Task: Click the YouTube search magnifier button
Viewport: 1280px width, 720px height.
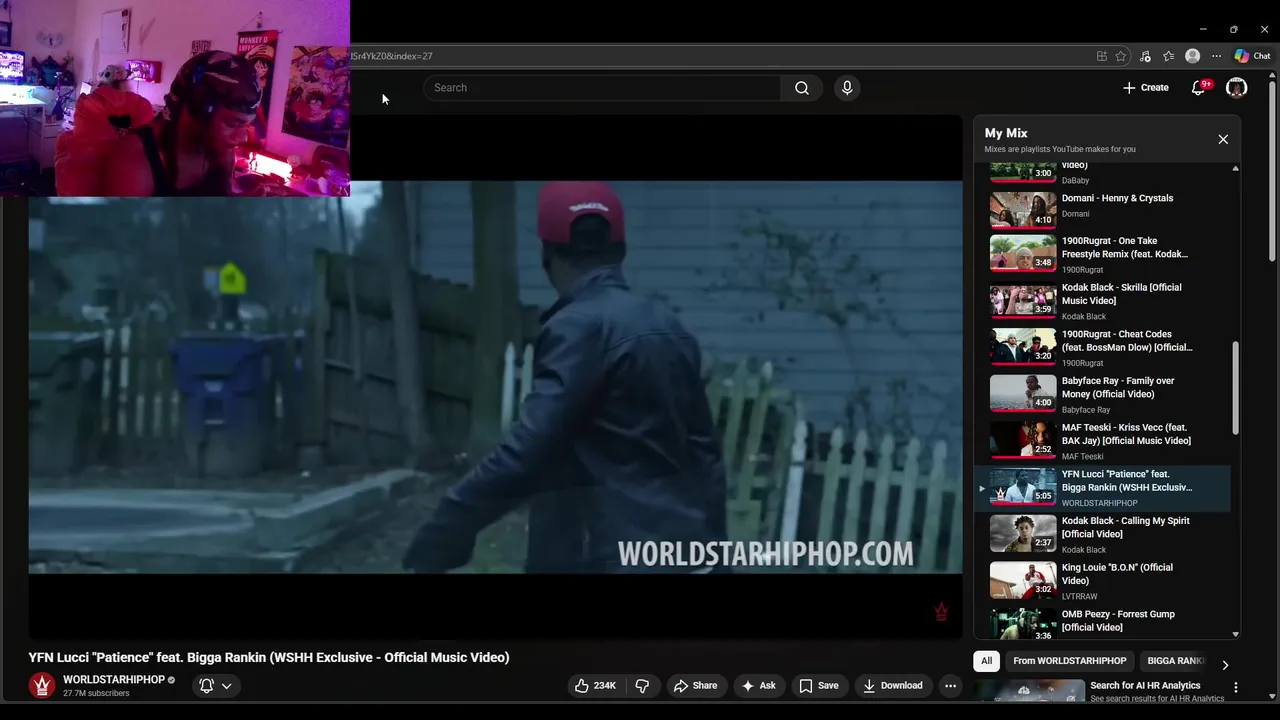Action: (802, 88)
